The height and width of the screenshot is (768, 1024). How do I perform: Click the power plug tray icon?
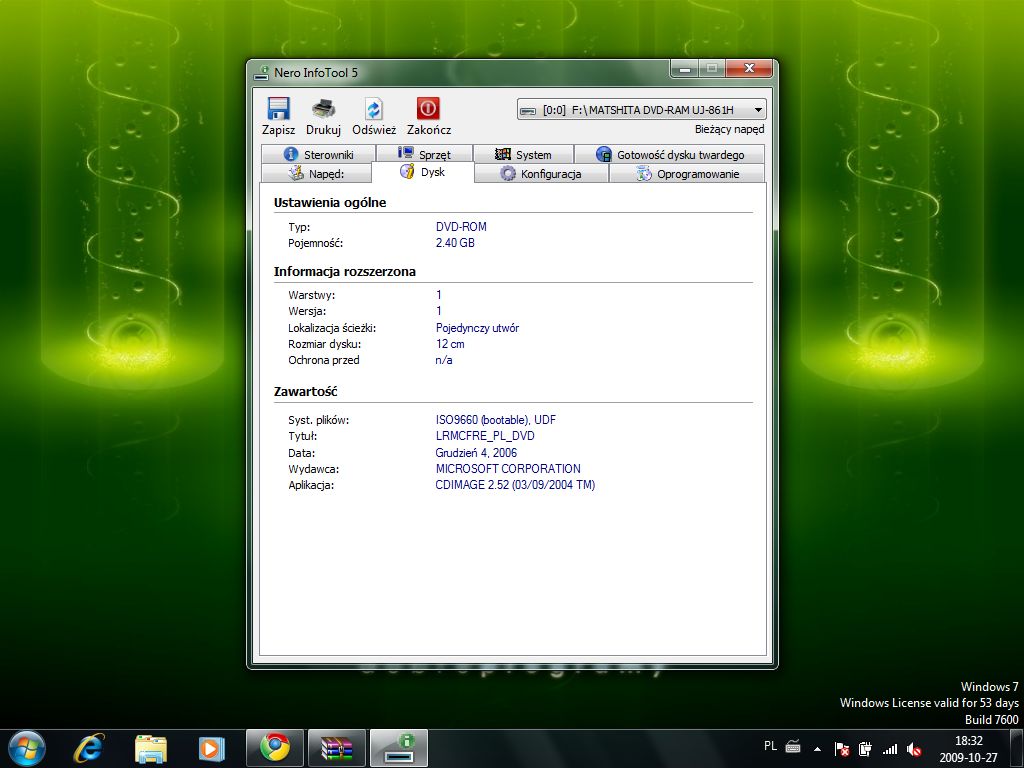click(865, 749)
